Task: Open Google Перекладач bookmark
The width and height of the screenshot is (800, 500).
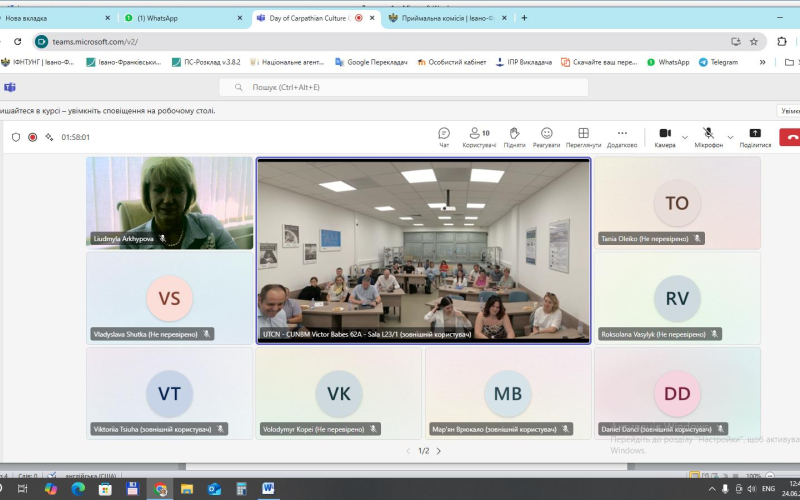Action: coord(371,62)
